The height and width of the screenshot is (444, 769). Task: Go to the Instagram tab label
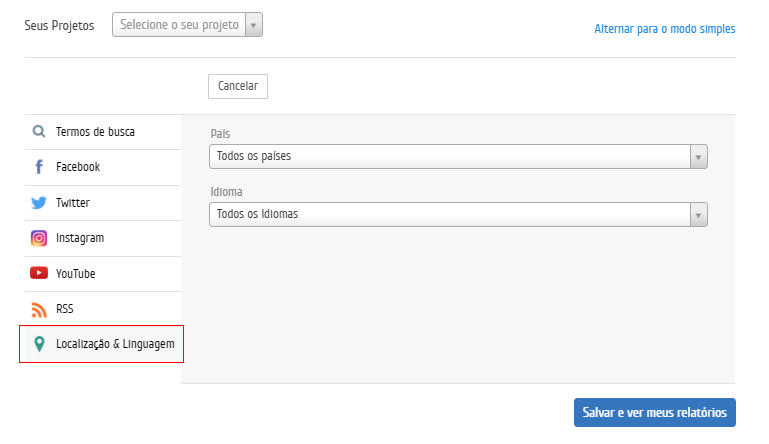tap(80, 238)
